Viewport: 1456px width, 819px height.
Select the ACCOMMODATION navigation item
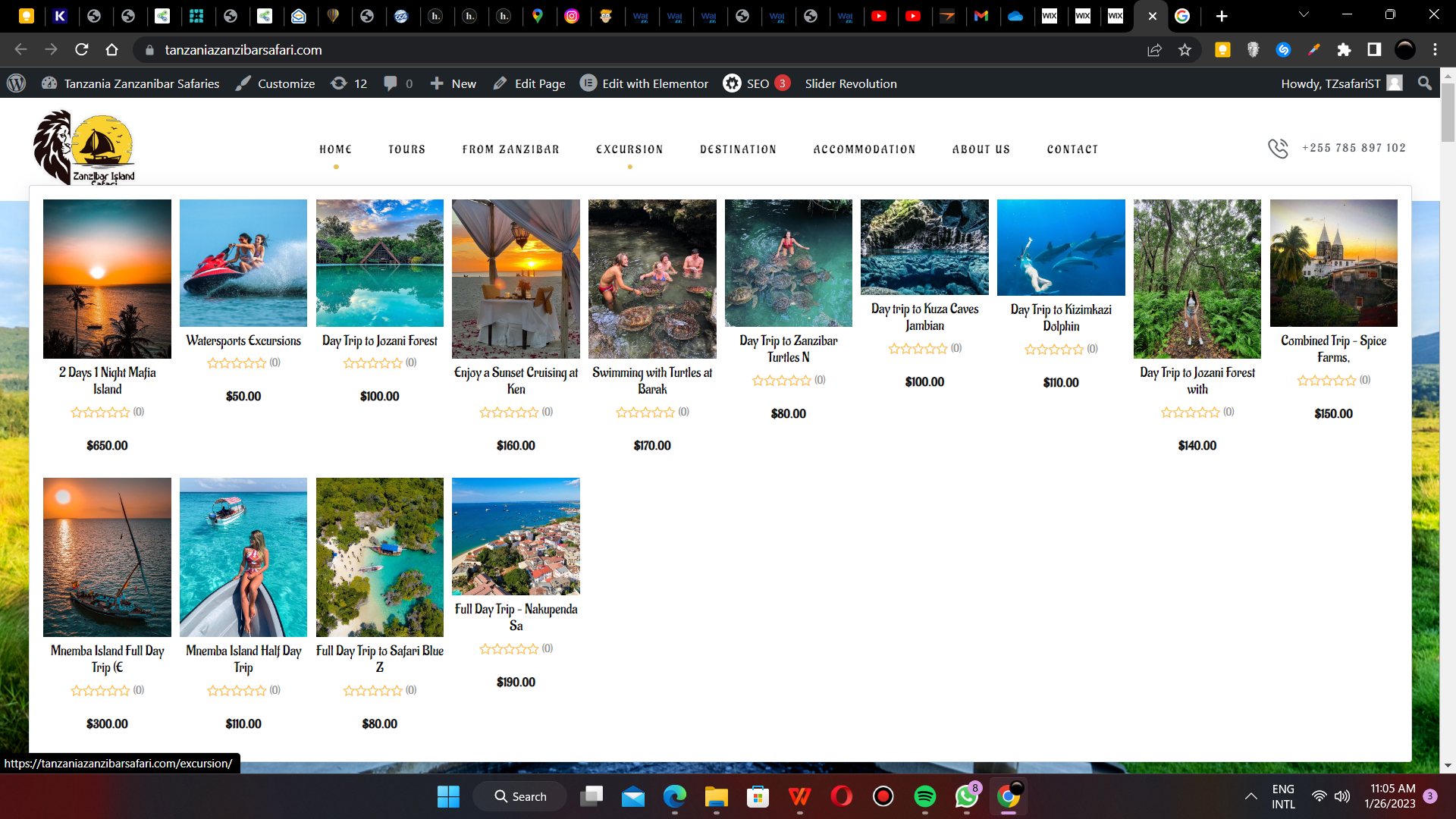(864, 149)
